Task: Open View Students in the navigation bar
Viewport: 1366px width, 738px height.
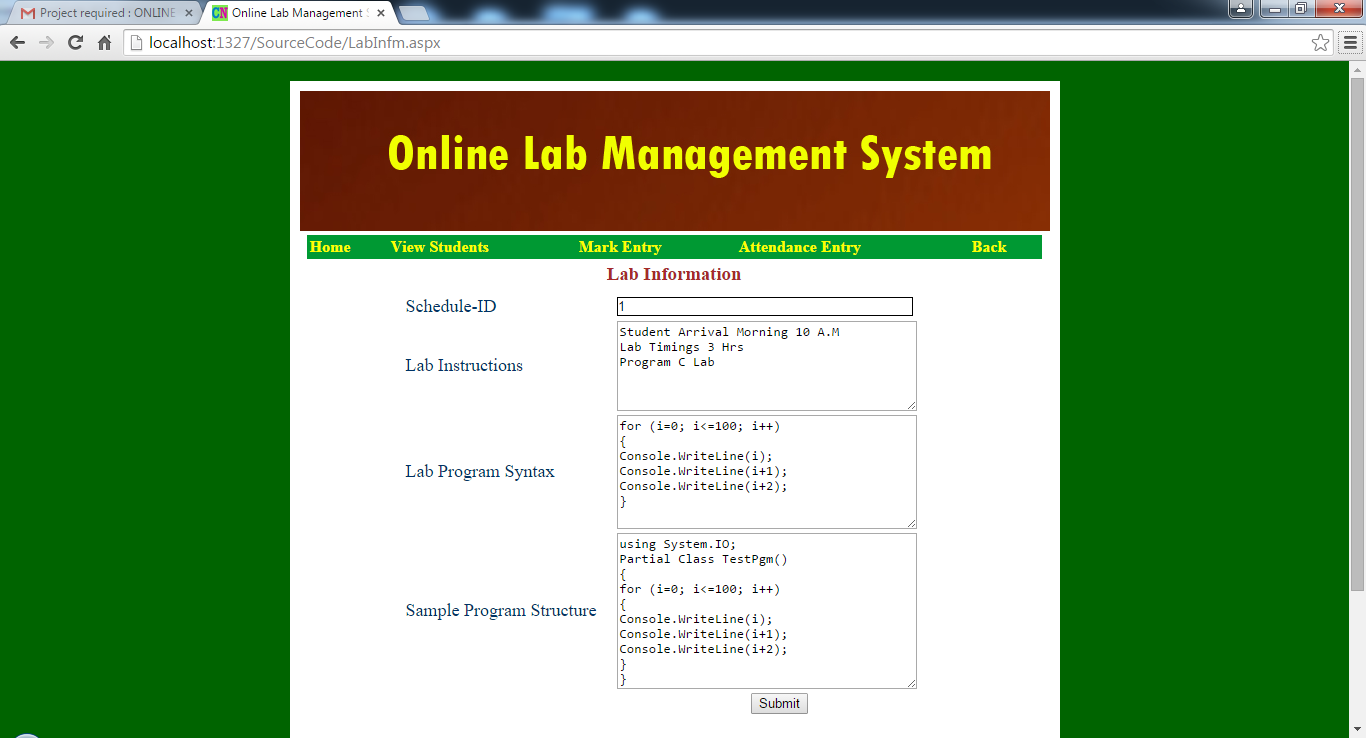Action: coord(439,247)
